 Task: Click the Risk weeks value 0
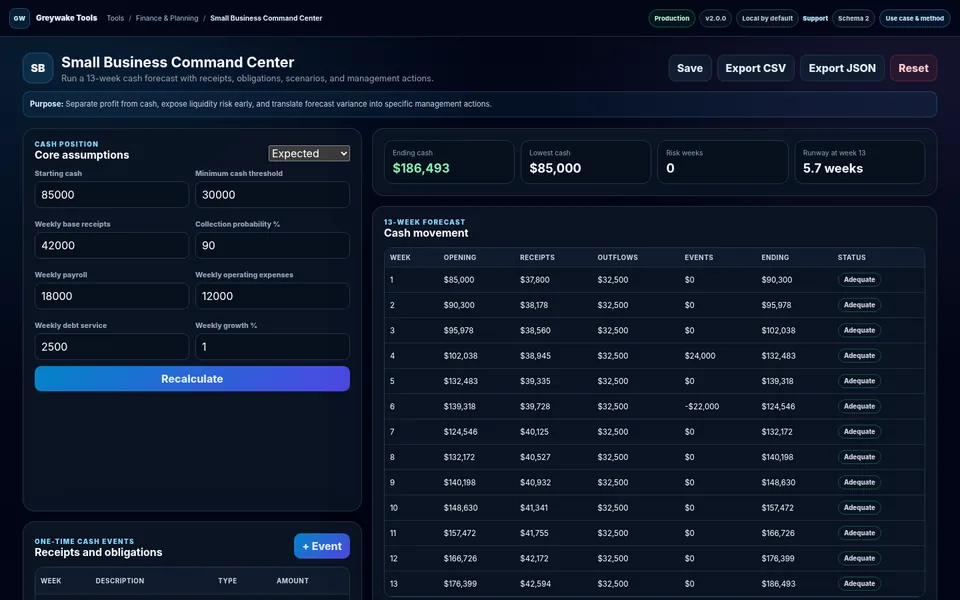(x=670, y=168)
